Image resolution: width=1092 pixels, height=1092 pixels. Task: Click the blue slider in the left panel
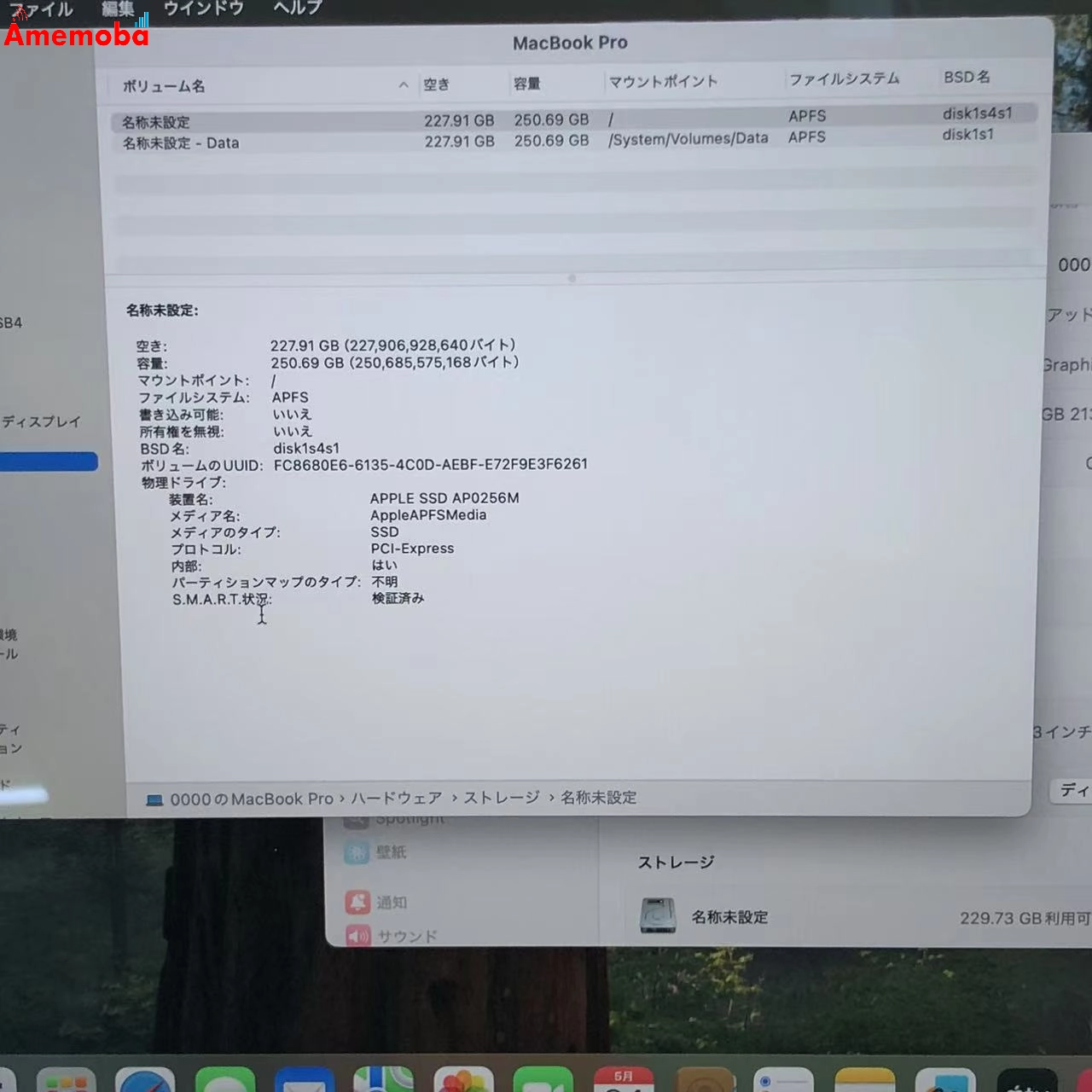47,461
